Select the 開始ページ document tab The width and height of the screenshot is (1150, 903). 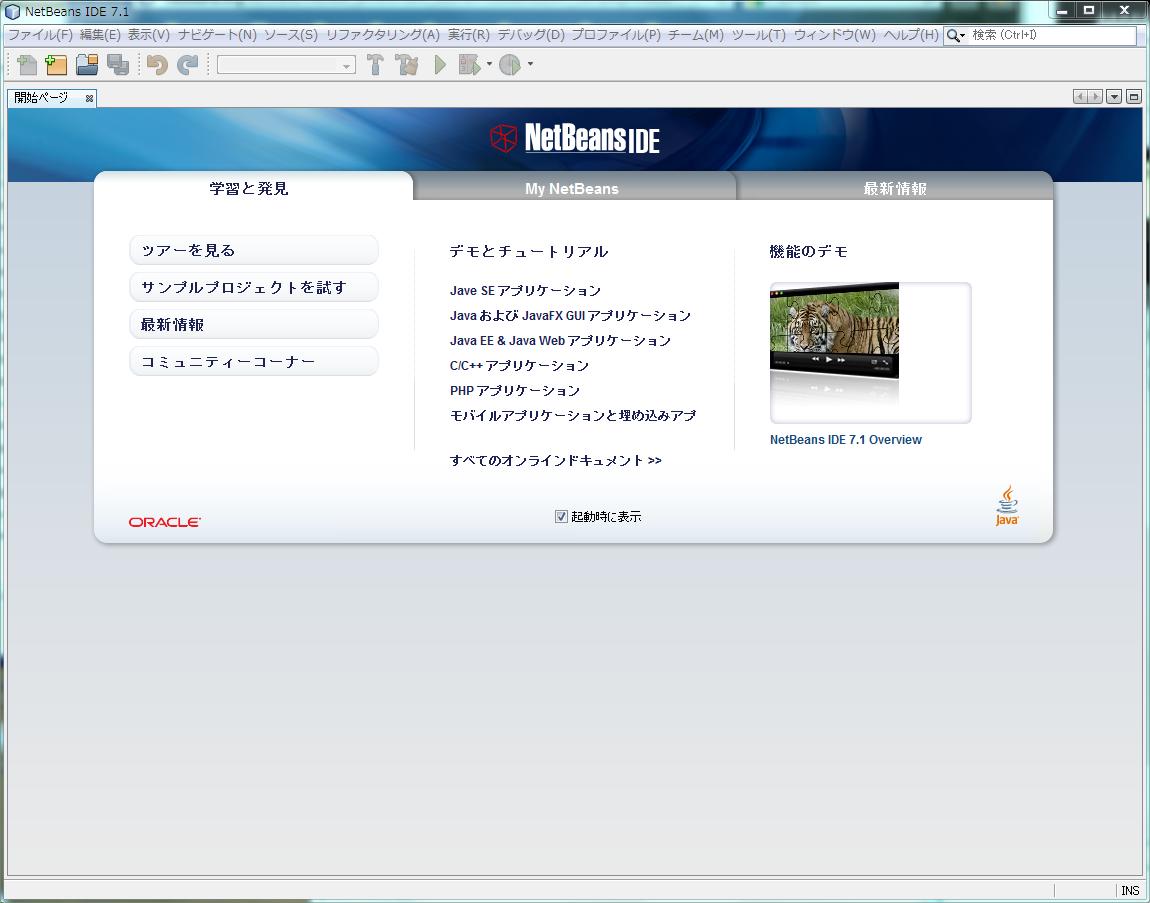point(42,98)
